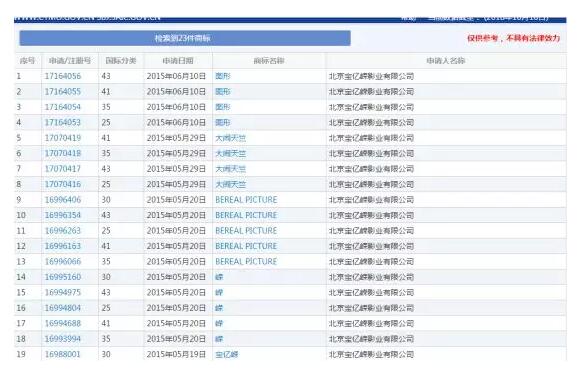Open registration number 16996354

[62, 215]
